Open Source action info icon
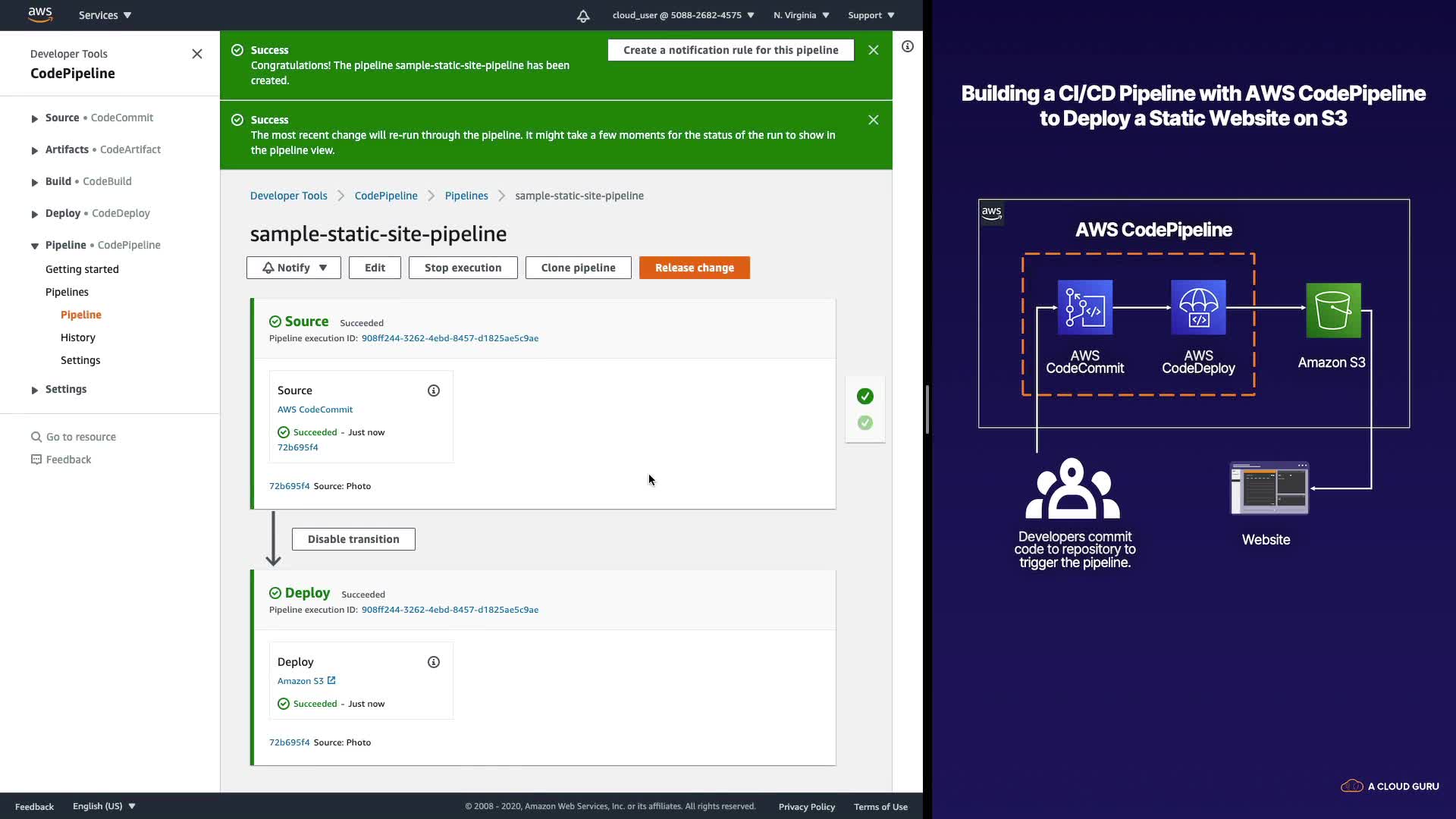 (x=434, y=391)
